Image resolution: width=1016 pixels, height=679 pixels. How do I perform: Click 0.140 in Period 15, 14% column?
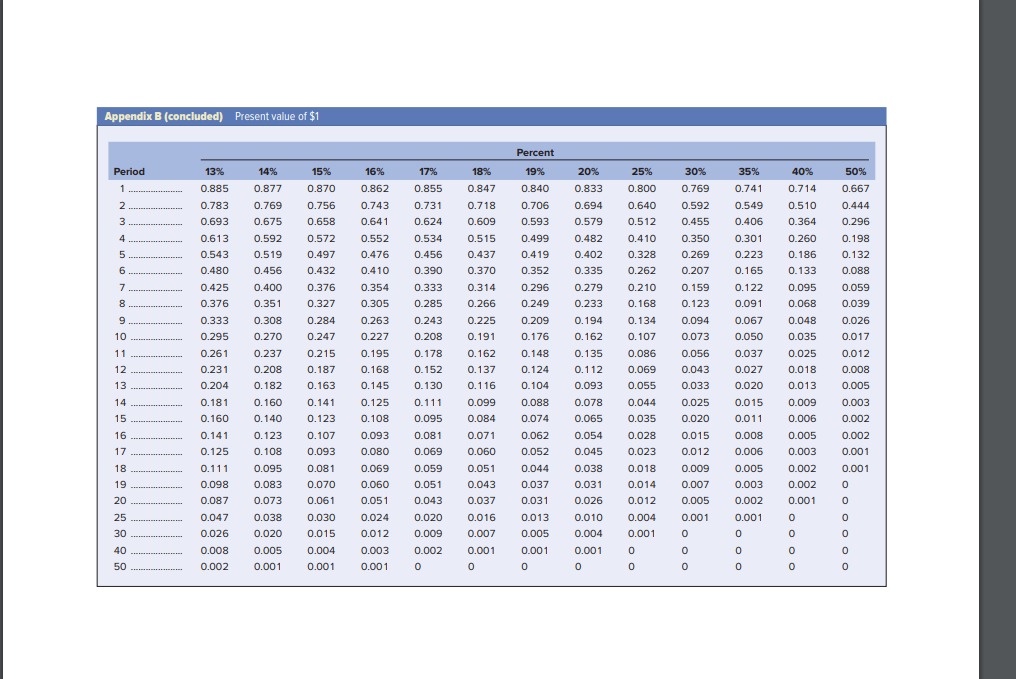pos(268,419)
